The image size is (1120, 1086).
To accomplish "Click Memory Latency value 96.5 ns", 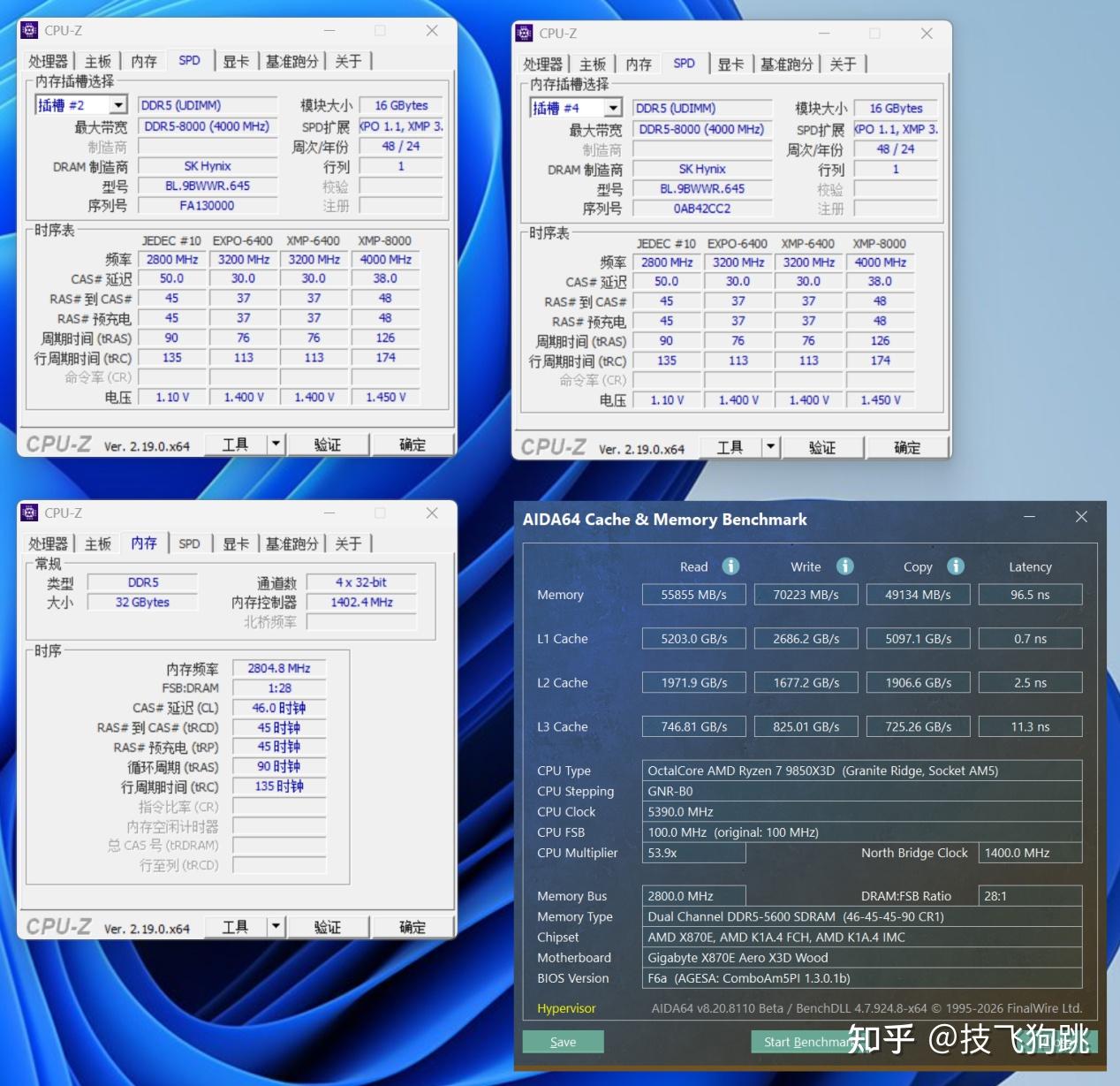I will (x=1031, y=595).
